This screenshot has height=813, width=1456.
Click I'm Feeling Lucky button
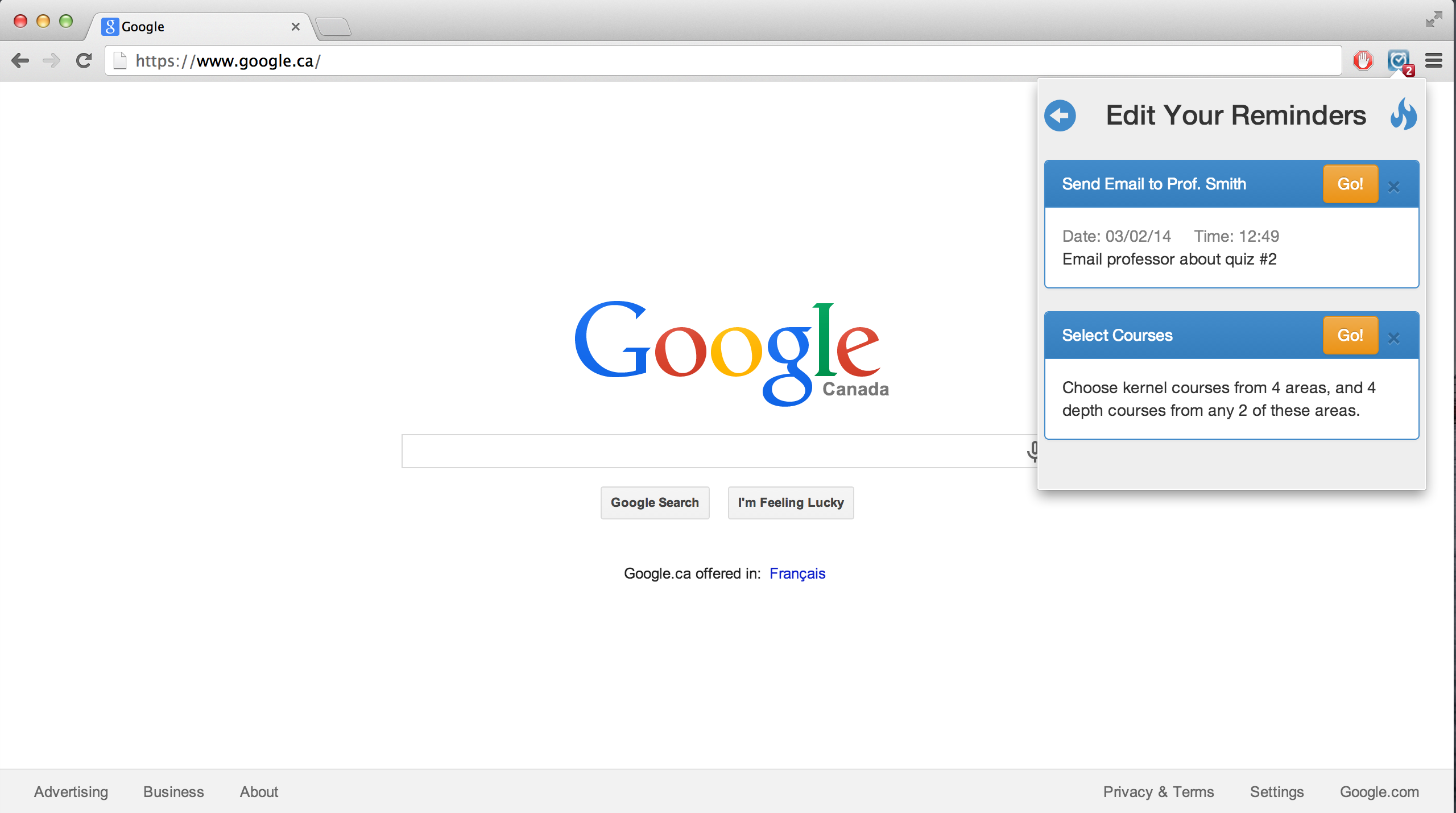pyautogui.click(x=791, y=502)
